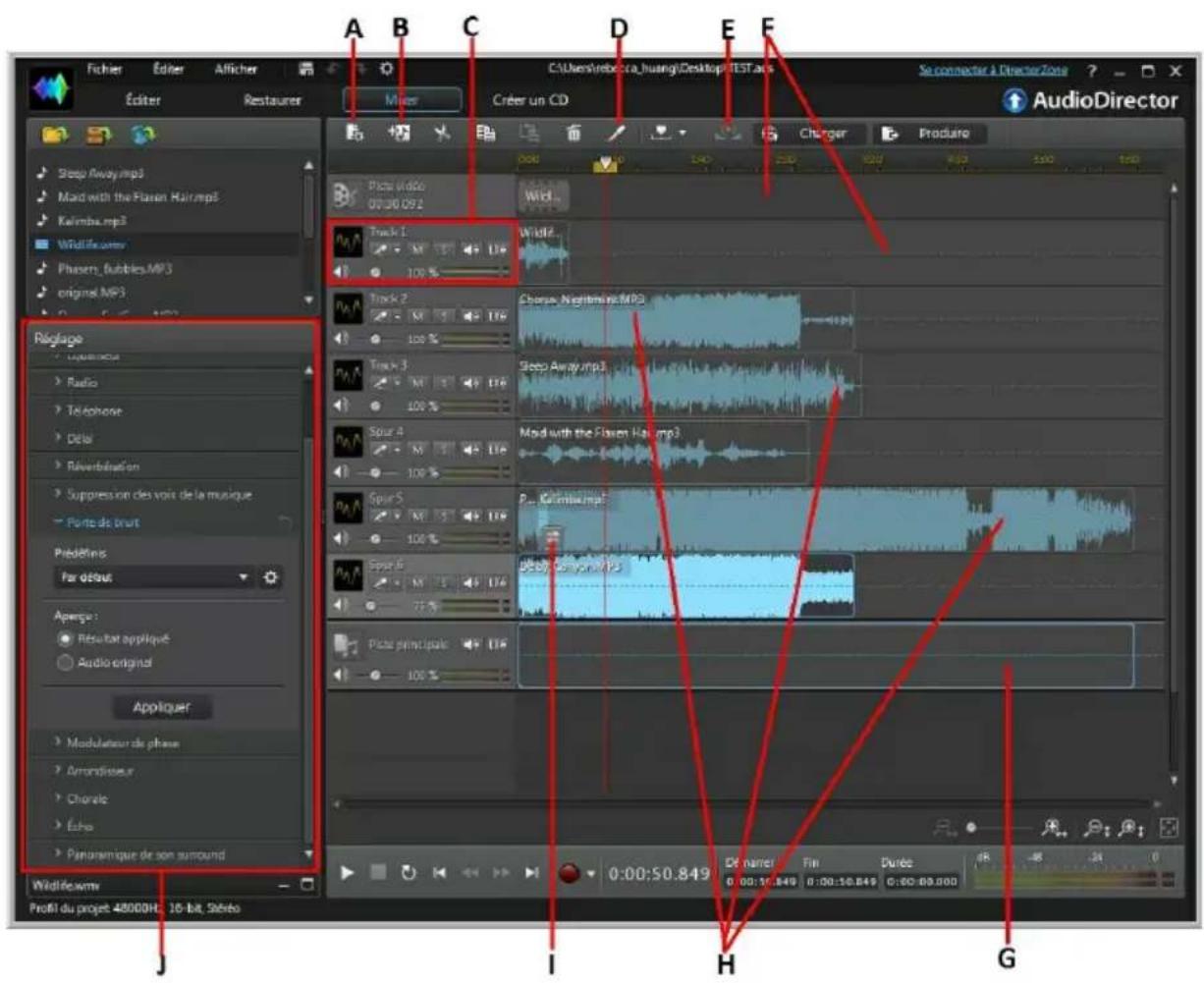1204x983 pixels.
Task: Click the import audio into track icon
Action: [x=400, y=134]
